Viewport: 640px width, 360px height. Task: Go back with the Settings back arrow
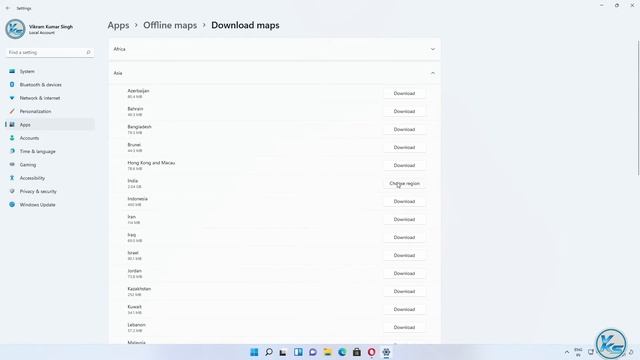[x=8, y=8]
